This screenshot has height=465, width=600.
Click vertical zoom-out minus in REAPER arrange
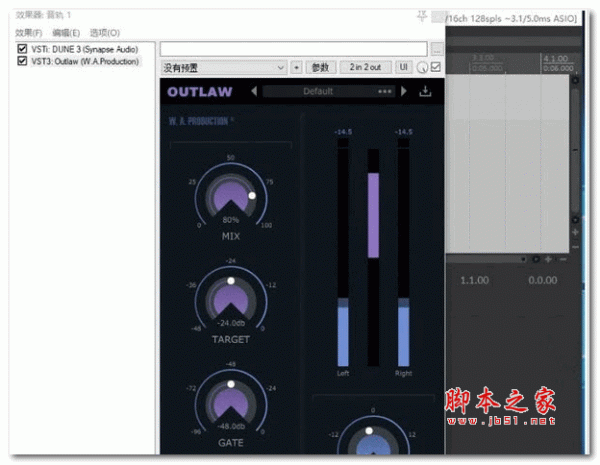(x=575, y=247)
